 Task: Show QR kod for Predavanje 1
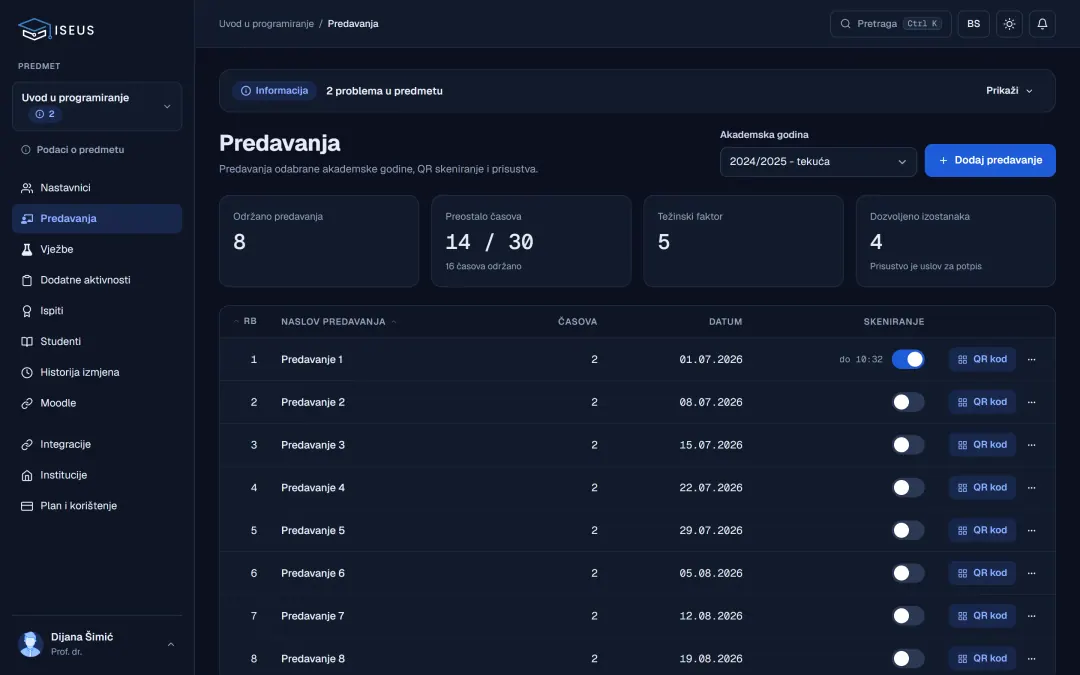[982, 360]
